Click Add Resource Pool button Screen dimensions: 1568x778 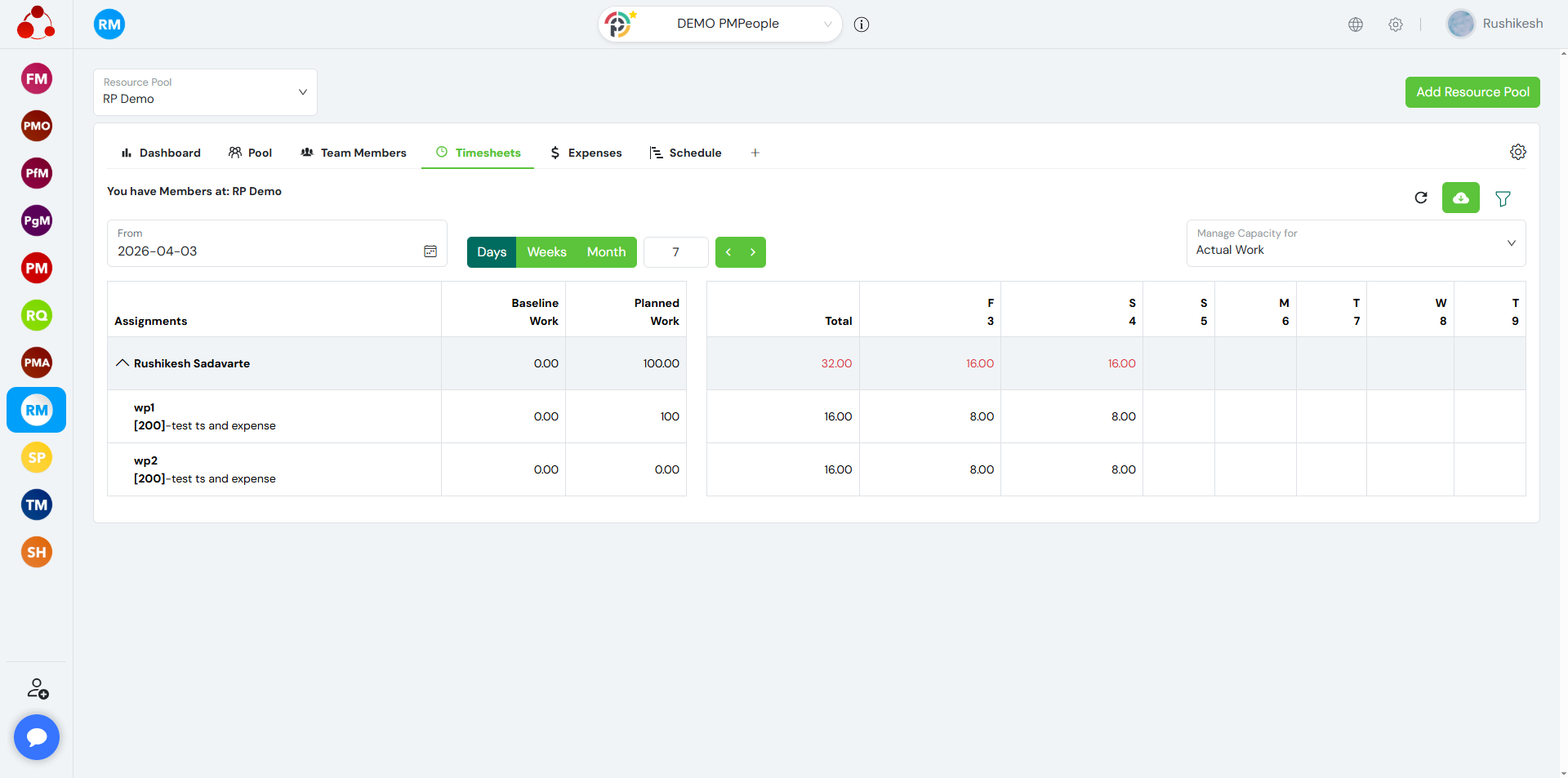[1472, 92]
